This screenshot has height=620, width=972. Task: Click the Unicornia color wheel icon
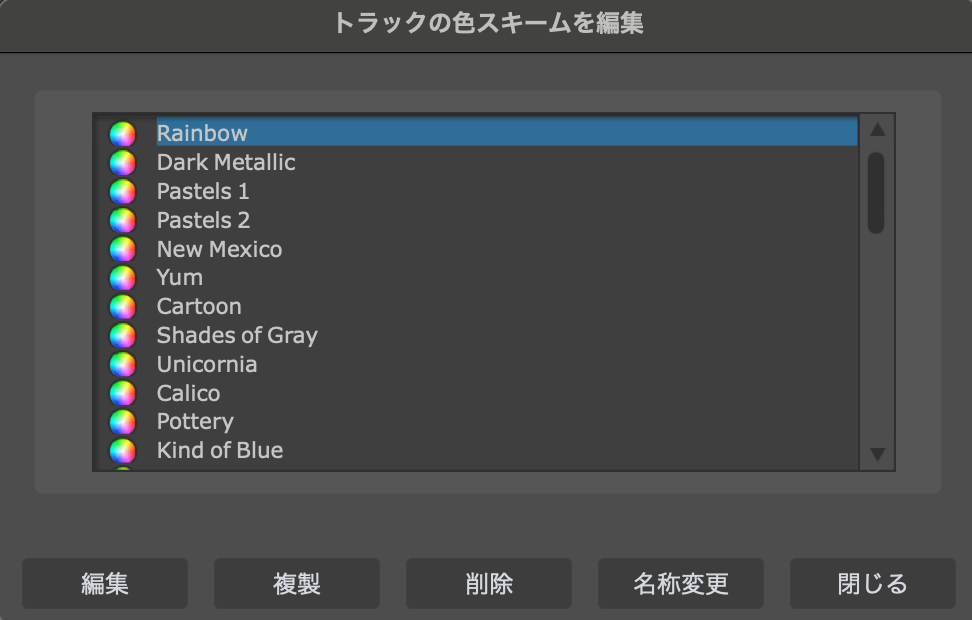122,364
